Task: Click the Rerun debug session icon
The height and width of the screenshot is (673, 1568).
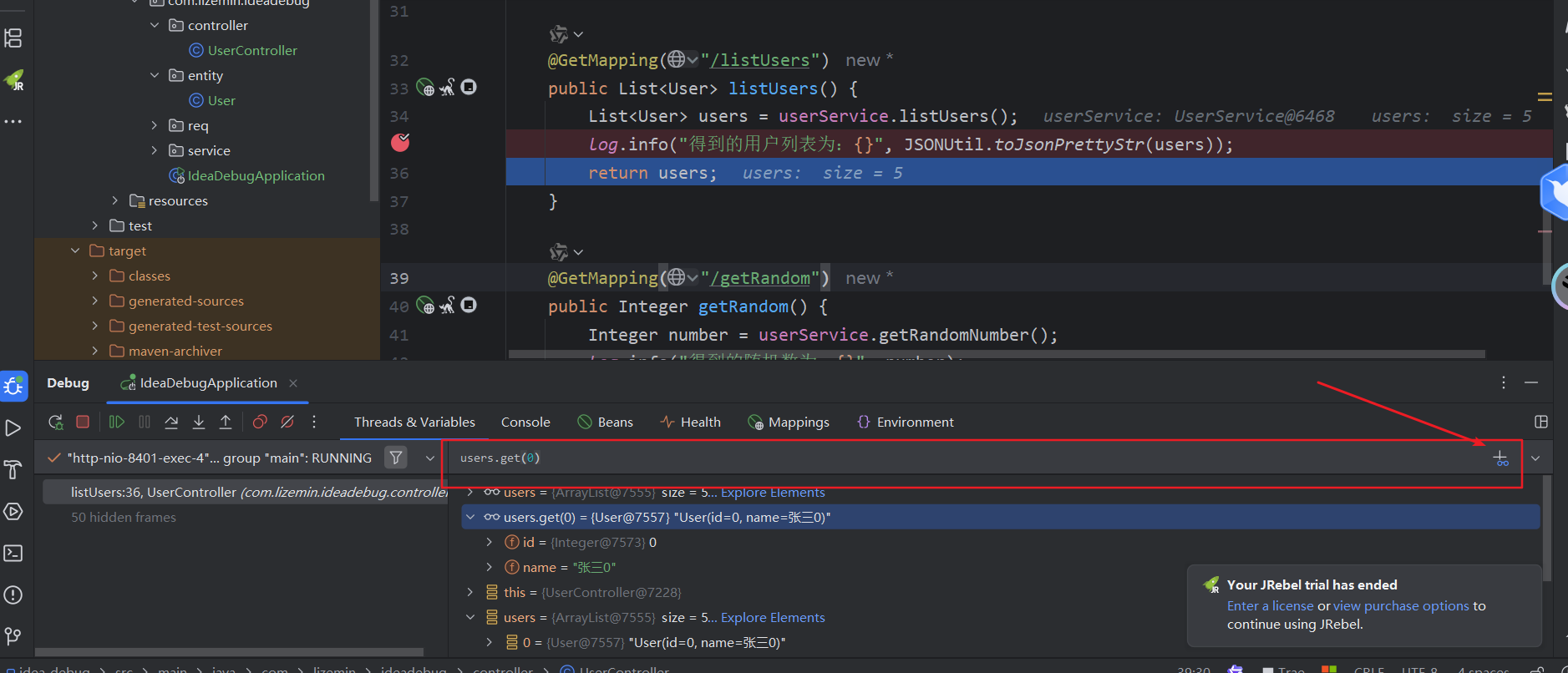Action: click(x=56, y=423)
